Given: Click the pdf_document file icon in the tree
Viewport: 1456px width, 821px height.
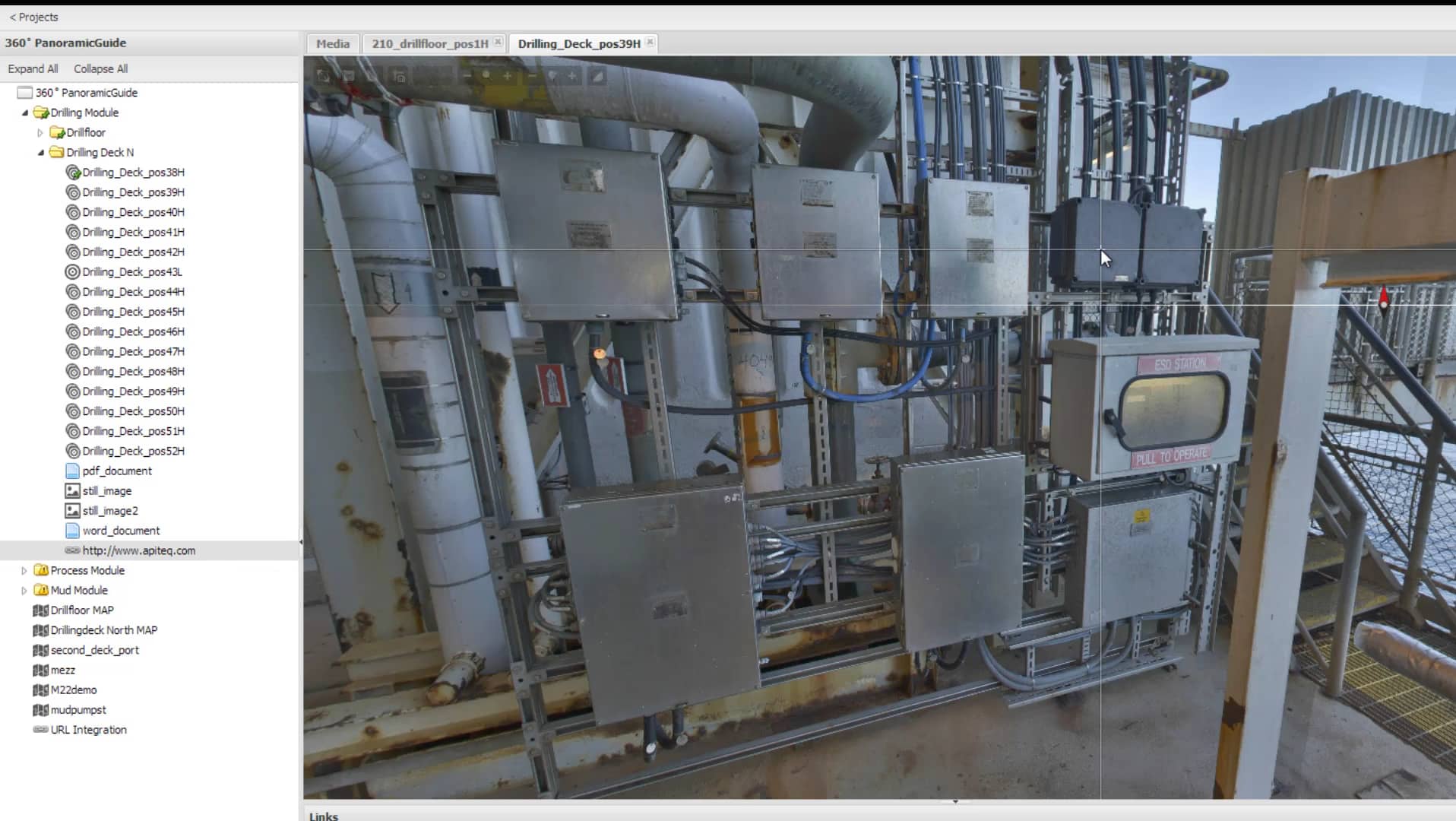Looking at the screenshot, I should click(x=72, y=471).
